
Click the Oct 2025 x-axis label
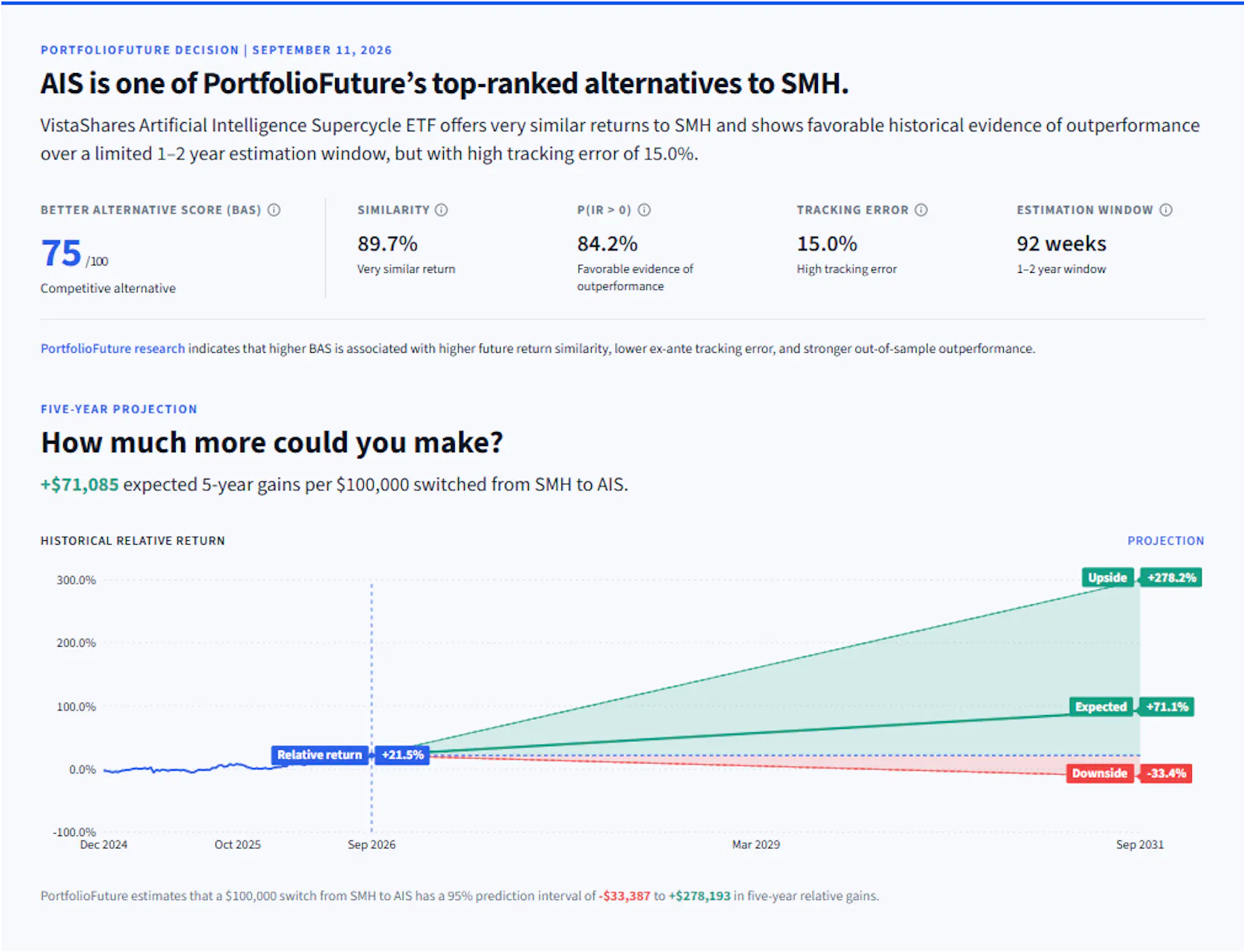coord(238,845)
